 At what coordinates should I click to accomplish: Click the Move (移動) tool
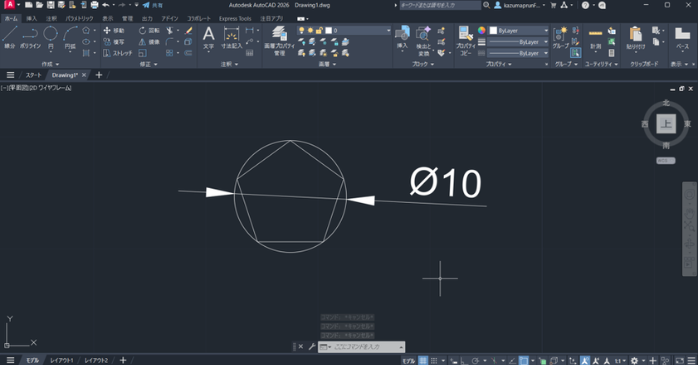[114, 30]
